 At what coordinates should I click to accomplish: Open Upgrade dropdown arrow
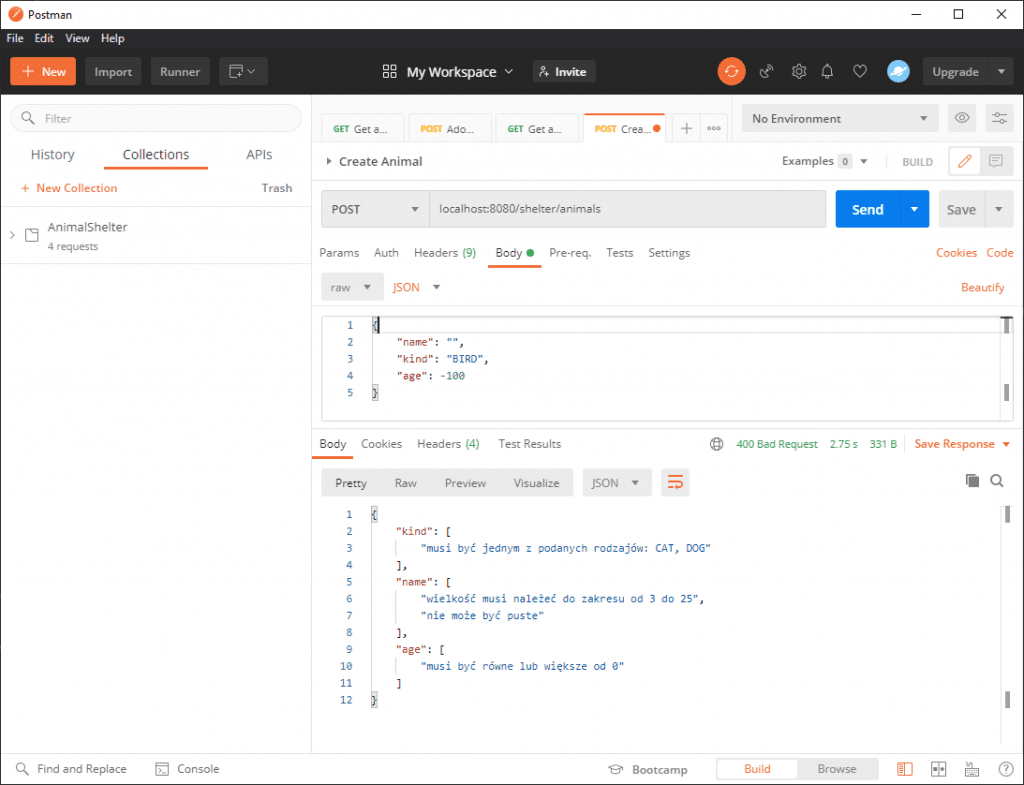point(1000,72)
